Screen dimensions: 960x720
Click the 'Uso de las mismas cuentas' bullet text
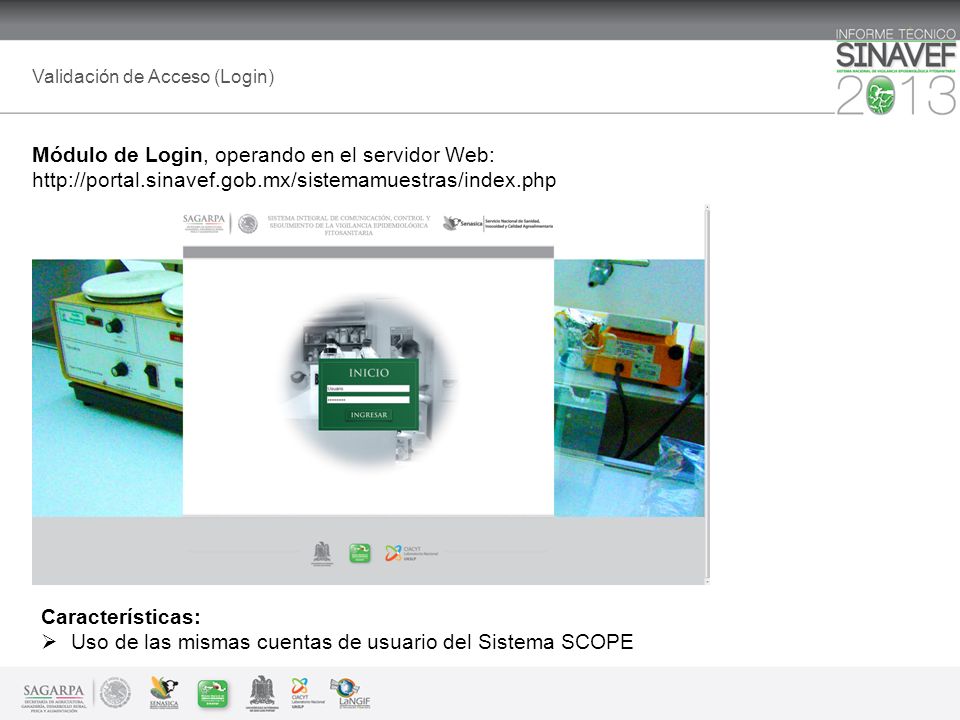(x=352, y=642)
